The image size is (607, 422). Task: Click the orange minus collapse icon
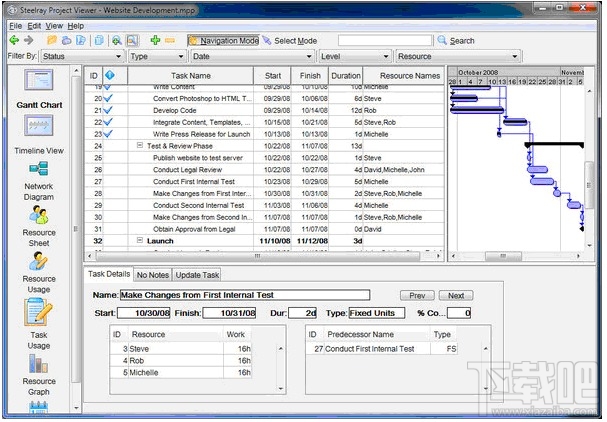170,40
